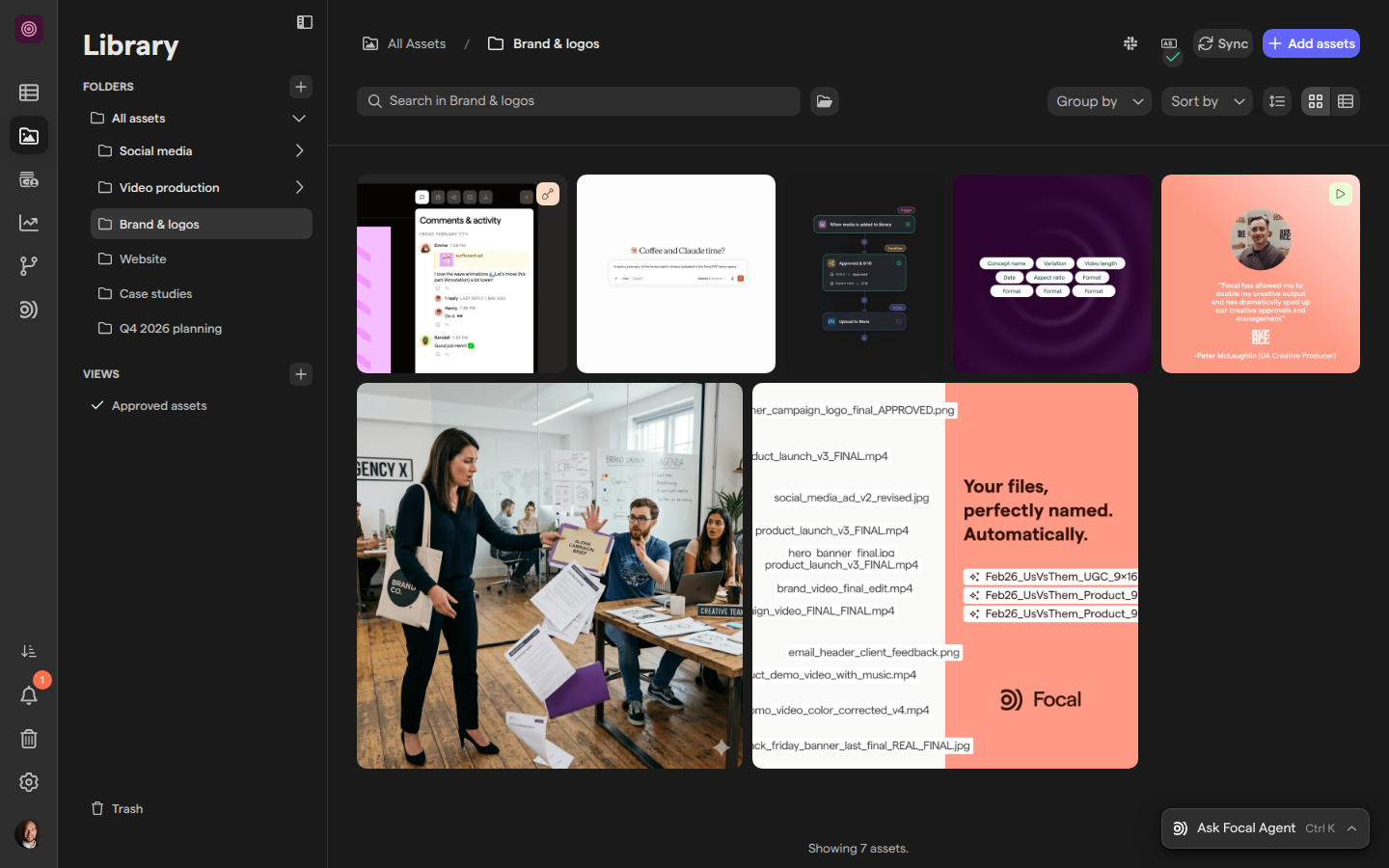1389x868 pixels.
Task: Open Ask Focal Agent
Action: tap(1265, 828)
